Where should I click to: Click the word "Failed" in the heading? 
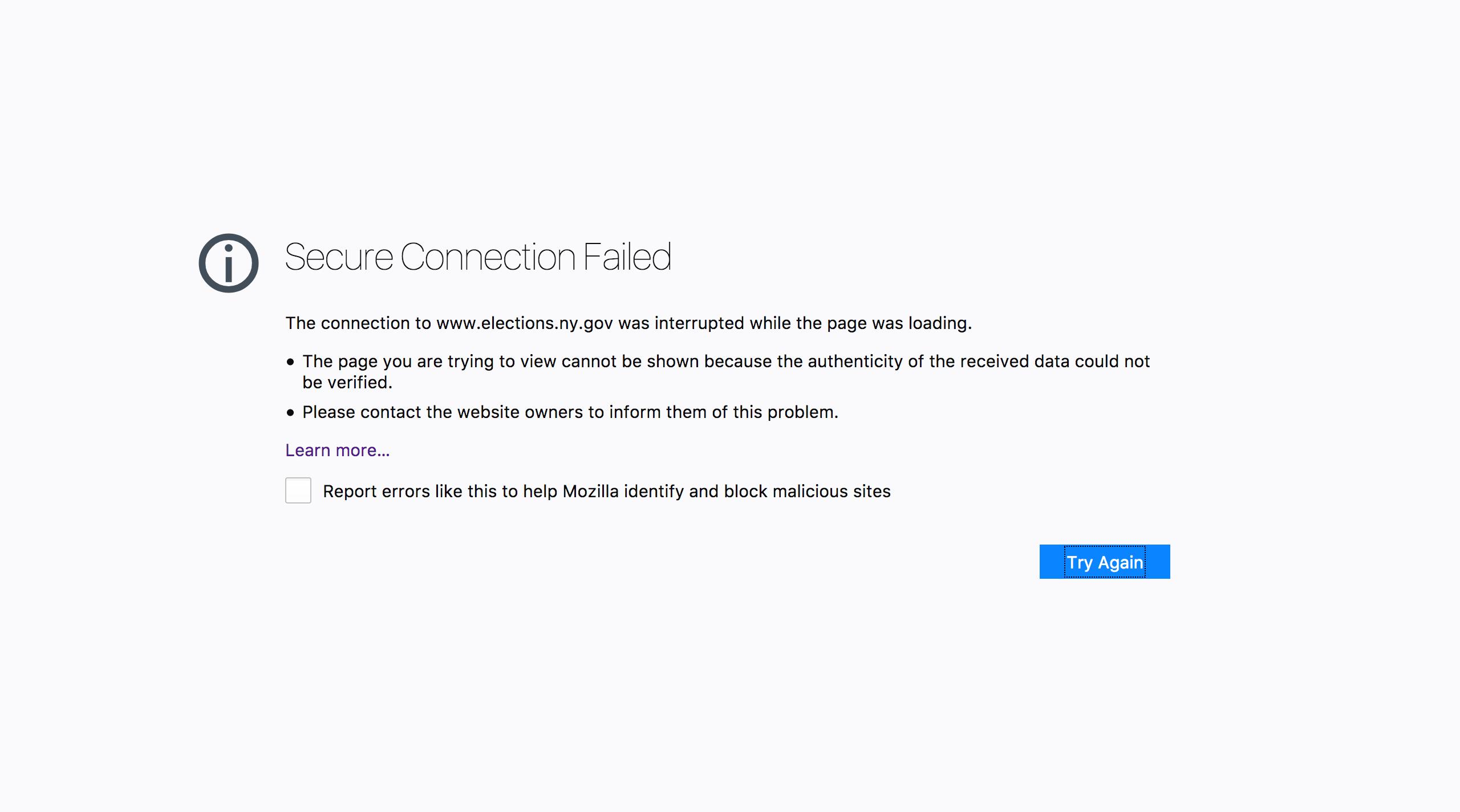tap(627, 257)
